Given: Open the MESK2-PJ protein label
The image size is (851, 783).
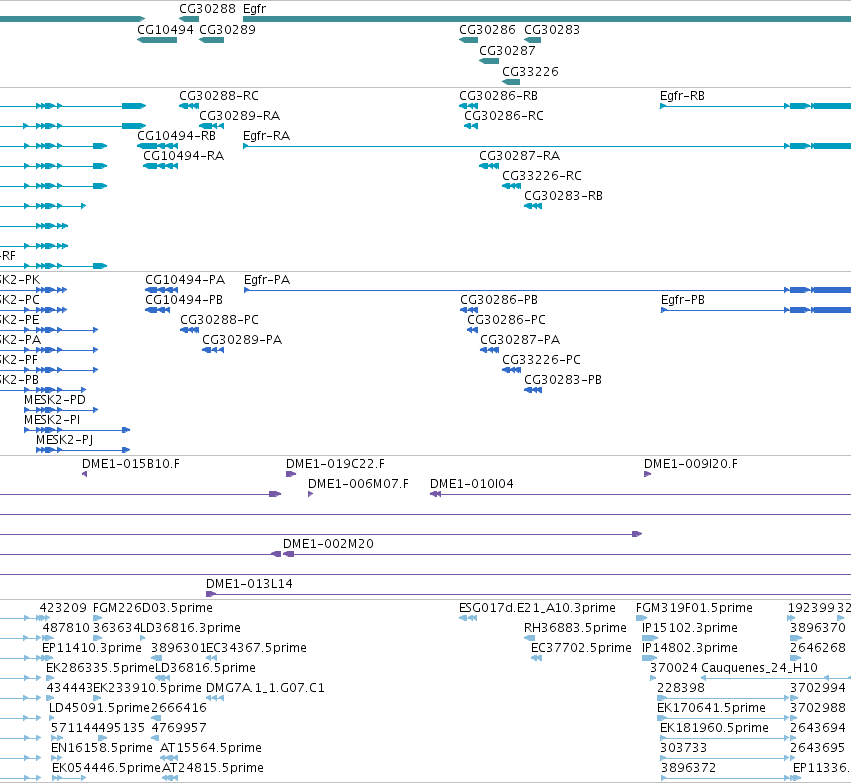Looking at the screenshot, I should (65, 441).
